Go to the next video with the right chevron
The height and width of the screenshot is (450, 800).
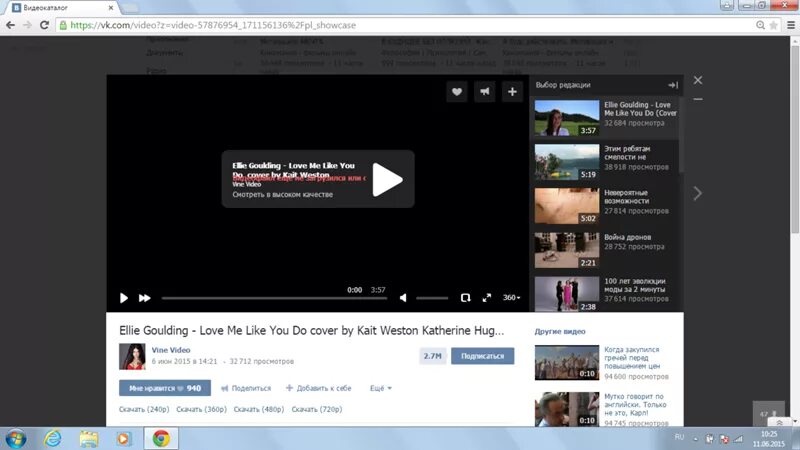pyautogui.click(x=697, y=193)
